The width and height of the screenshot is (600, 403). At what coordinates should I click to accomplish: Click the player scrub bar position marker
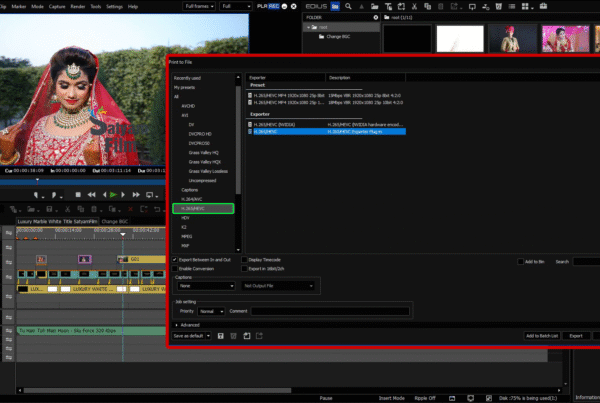point(37,180)
